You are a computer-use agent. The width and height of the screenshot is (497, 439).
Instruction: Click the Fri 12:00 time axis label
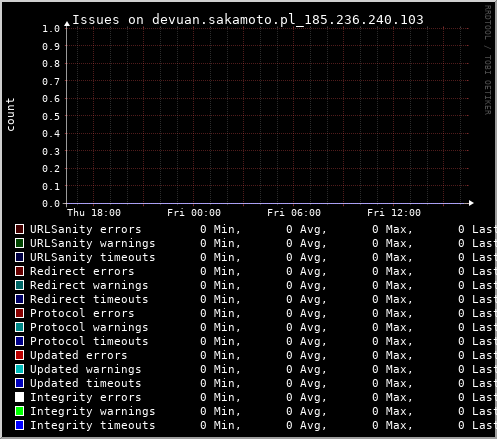394,213
